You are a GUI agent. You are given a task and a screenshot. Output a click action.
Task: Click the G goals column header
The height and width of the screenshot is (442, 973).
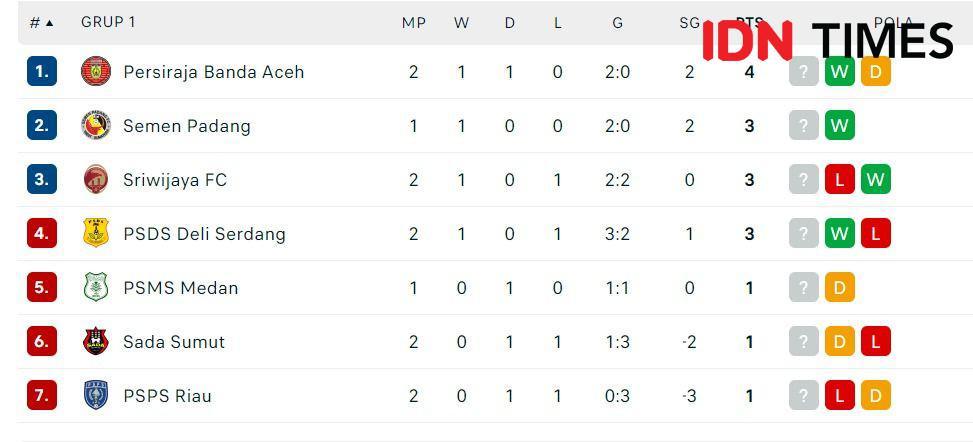(617, 23)
